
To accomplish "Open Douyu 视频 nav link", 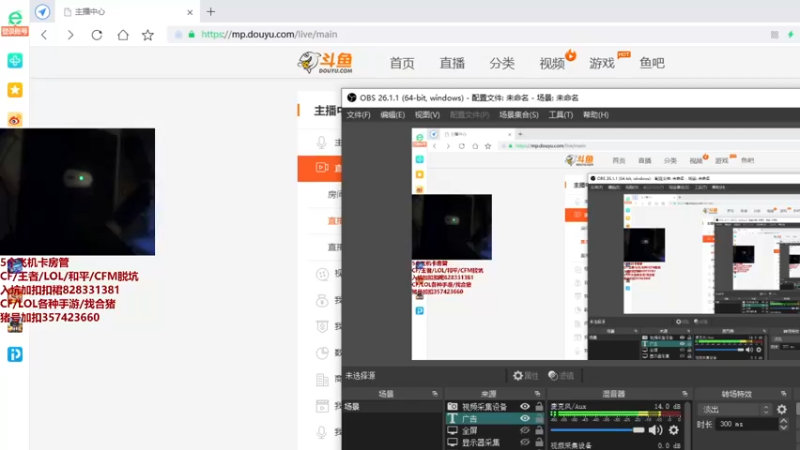I will [552, 63].
